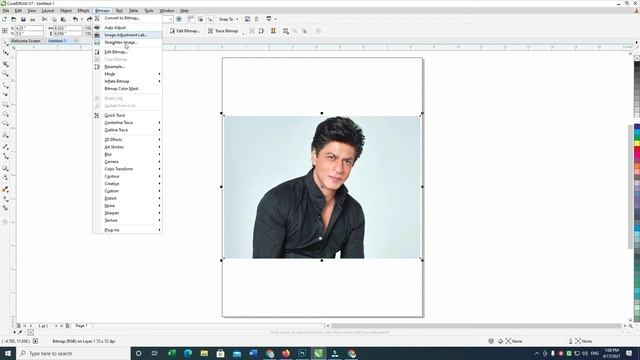Pick the blue swatch near the palette top
The image size is (640, 360).
[x=637, y=127]
